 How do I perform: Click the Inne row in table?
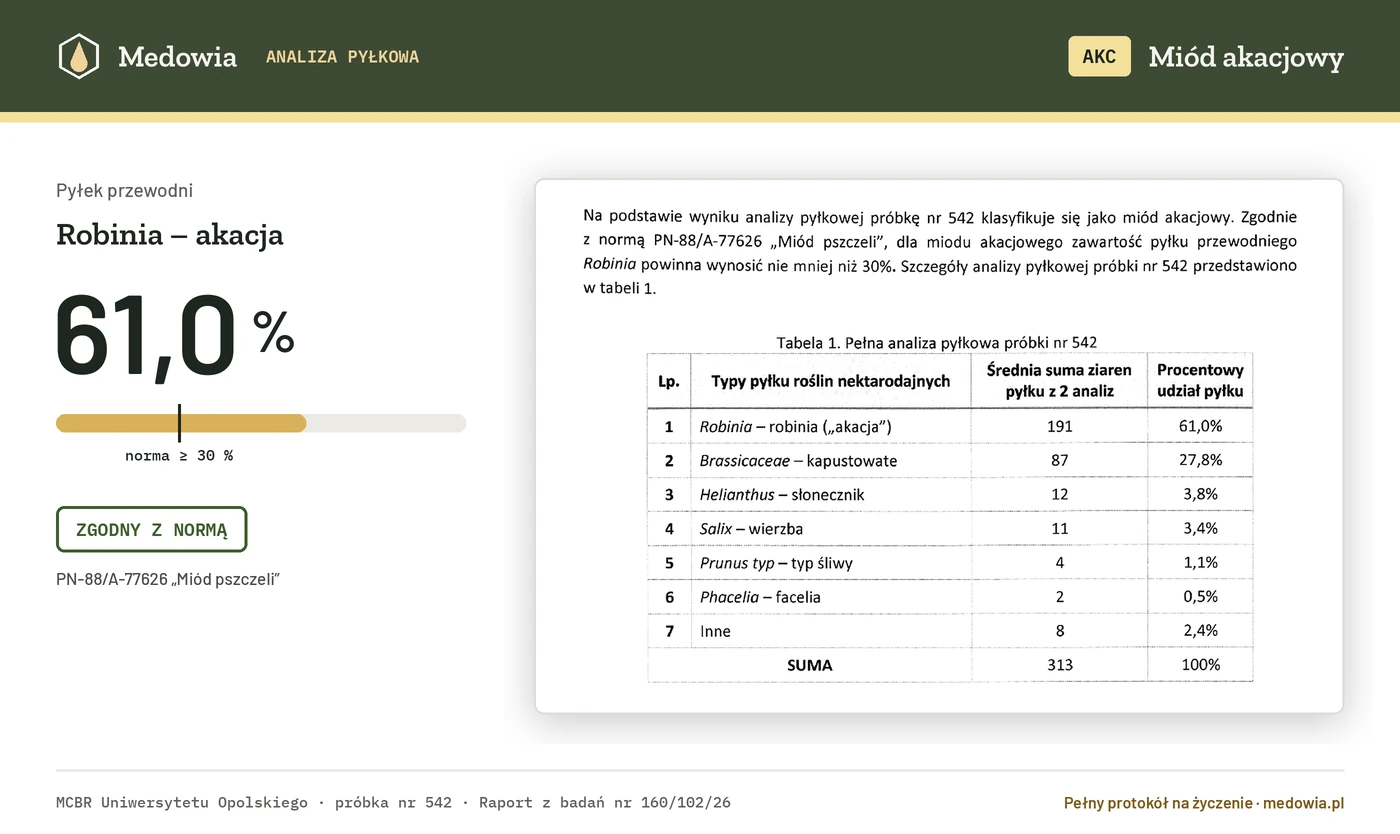coord(950,631)
